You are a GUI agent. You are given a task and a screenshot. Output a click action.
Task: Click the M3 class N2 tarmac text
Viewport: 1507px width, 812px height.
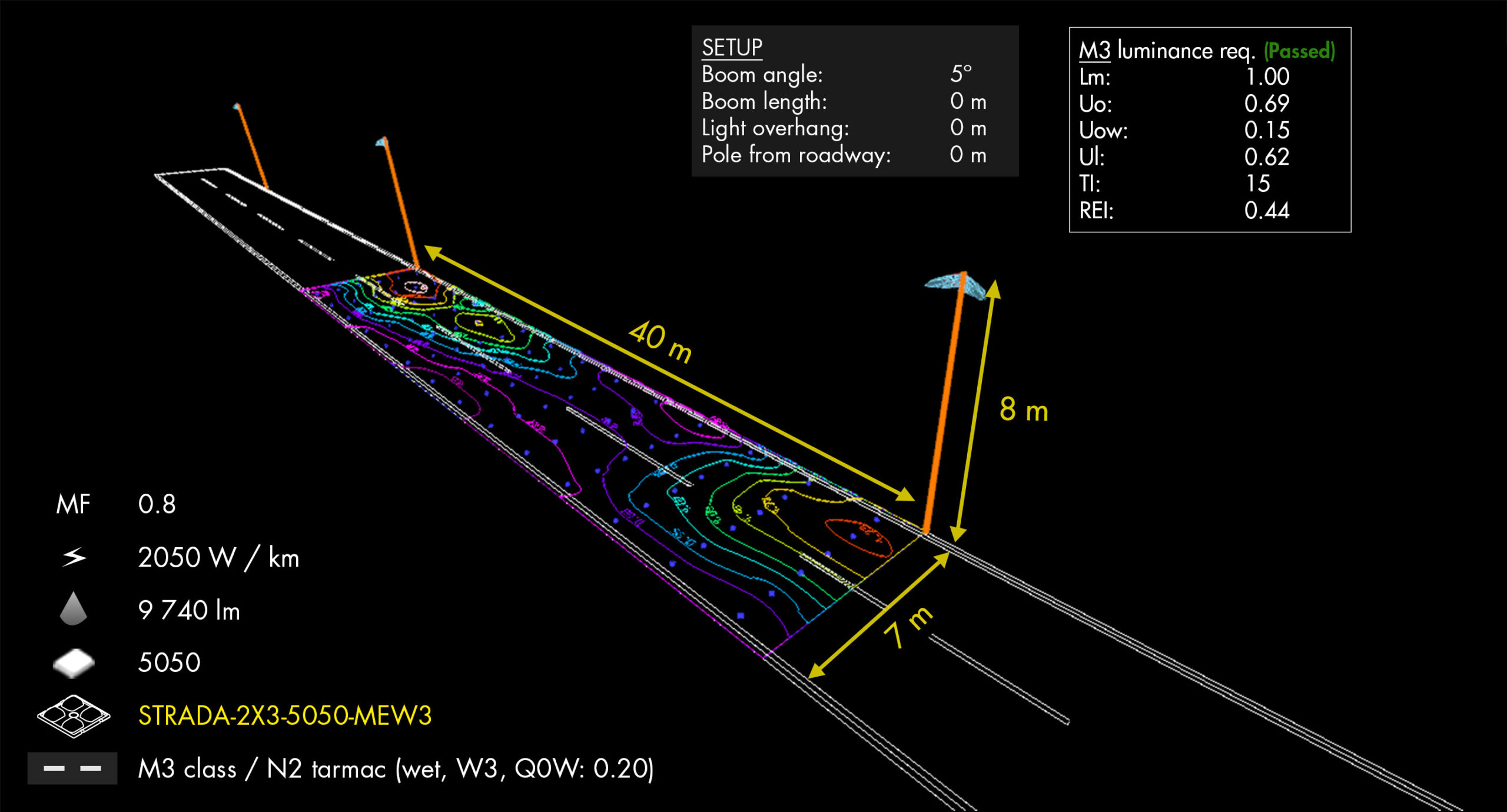pos(396,768)
